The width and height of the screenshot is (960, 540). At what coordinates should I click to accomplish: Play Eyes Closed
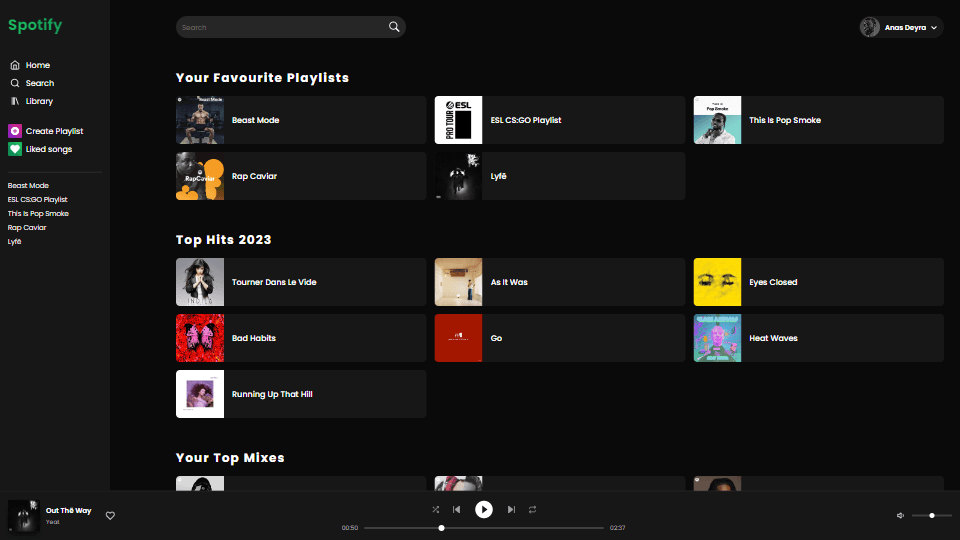[x=819, y=282]
